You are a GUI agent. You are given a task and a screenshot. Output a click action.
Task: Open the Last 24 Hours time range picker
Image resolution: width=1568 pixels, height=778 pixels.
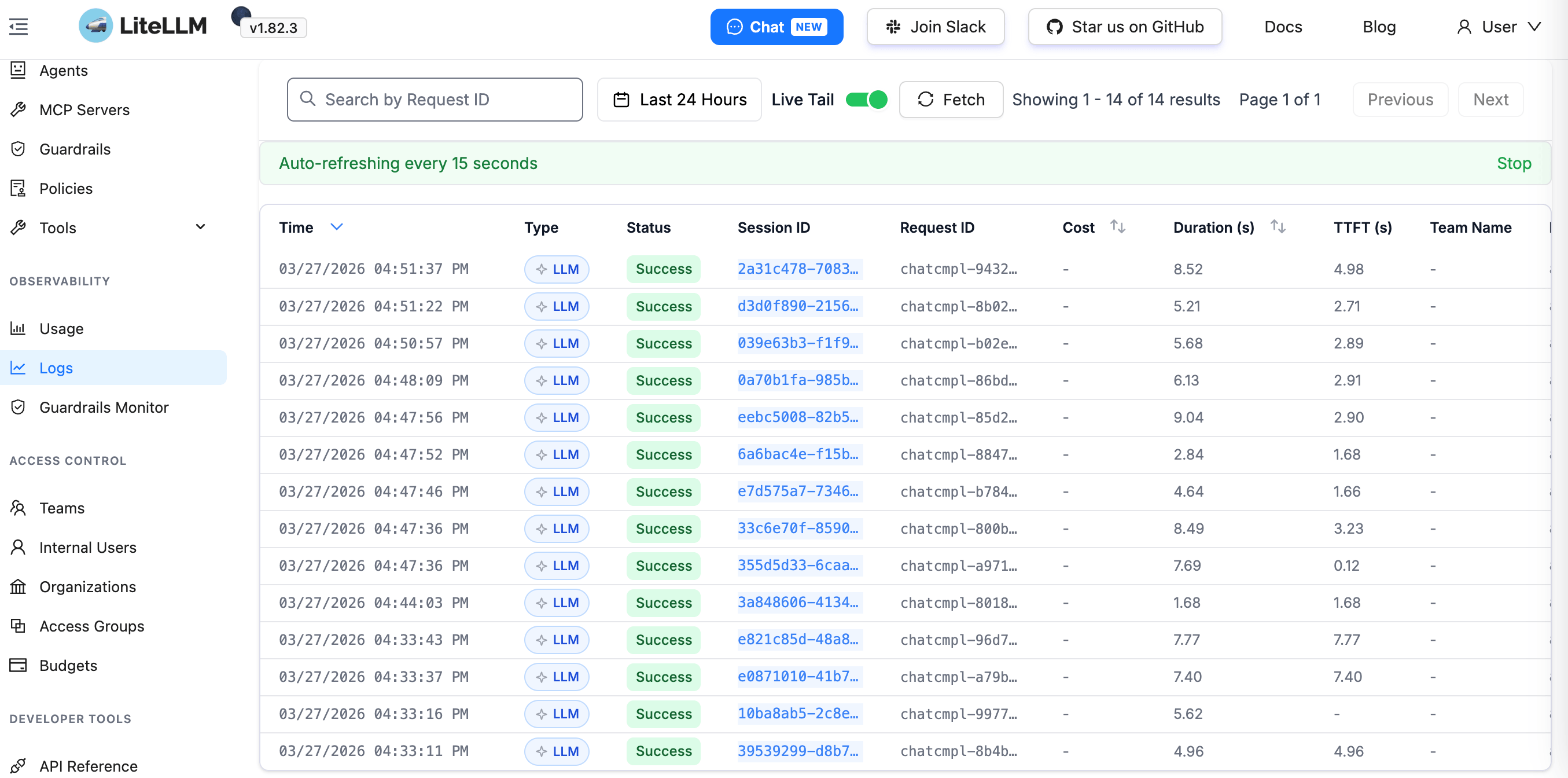coord(679,99)
